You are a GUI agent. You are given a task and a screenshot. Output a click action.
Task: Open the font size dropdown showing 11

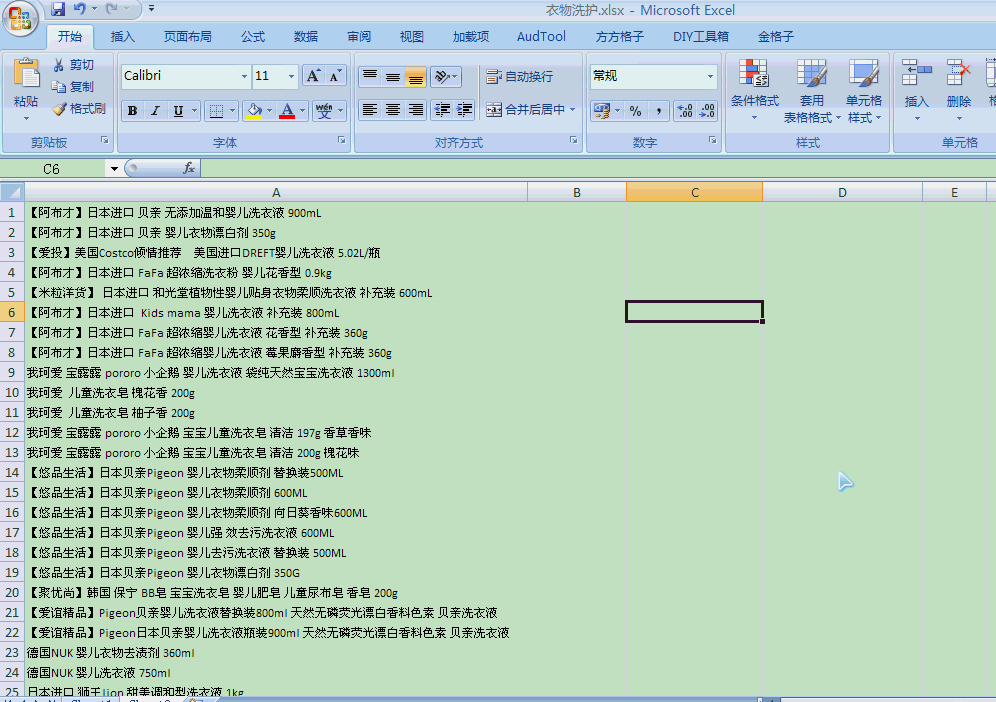tap(291, 77)
